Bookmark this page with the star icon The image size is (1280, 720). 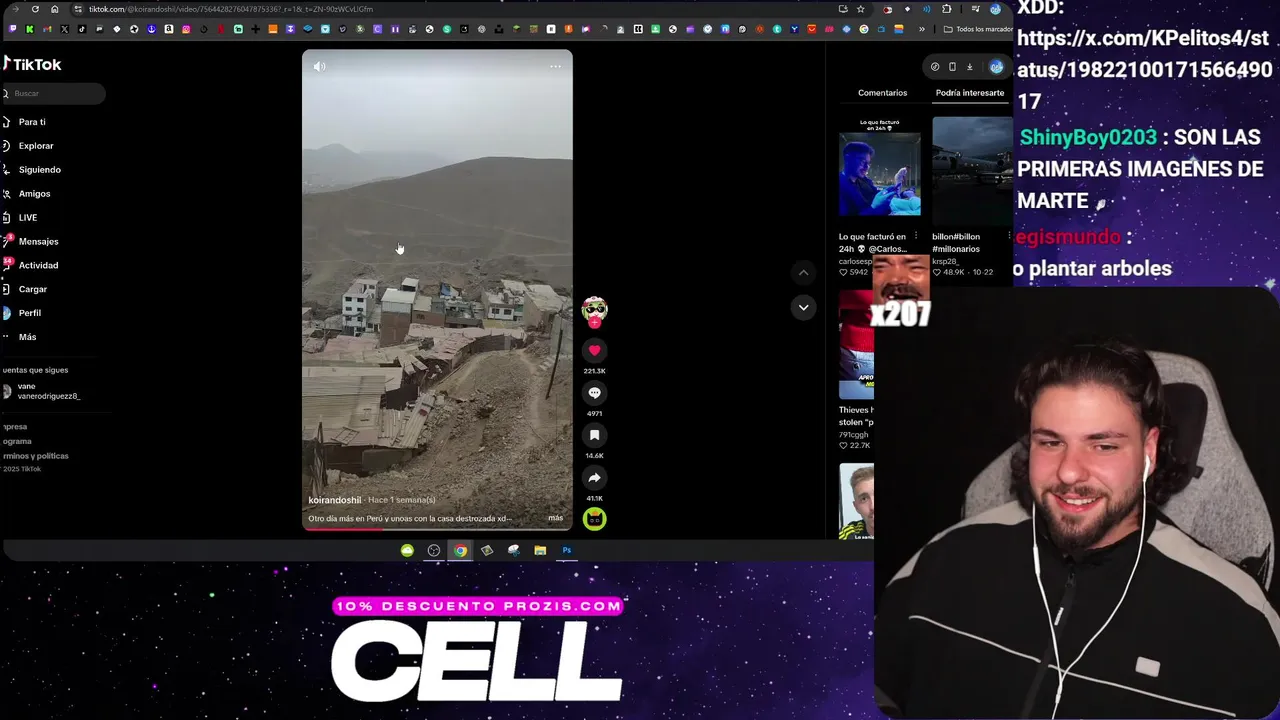[x=860, y=9]
